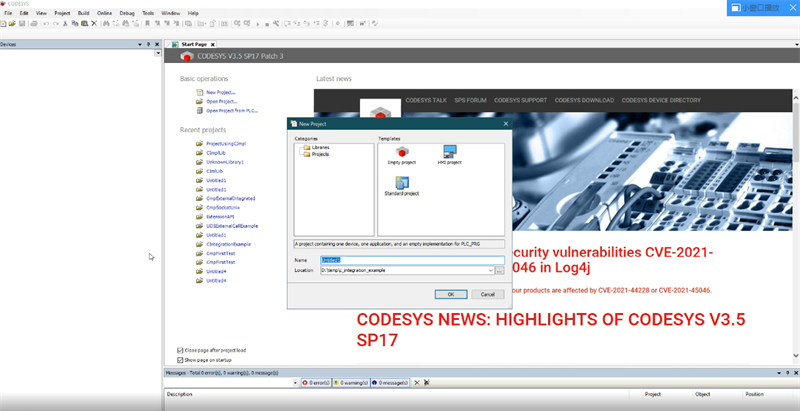Close New Project dialog with X
The image size is (800, 411).
click(x=506, y=124)
